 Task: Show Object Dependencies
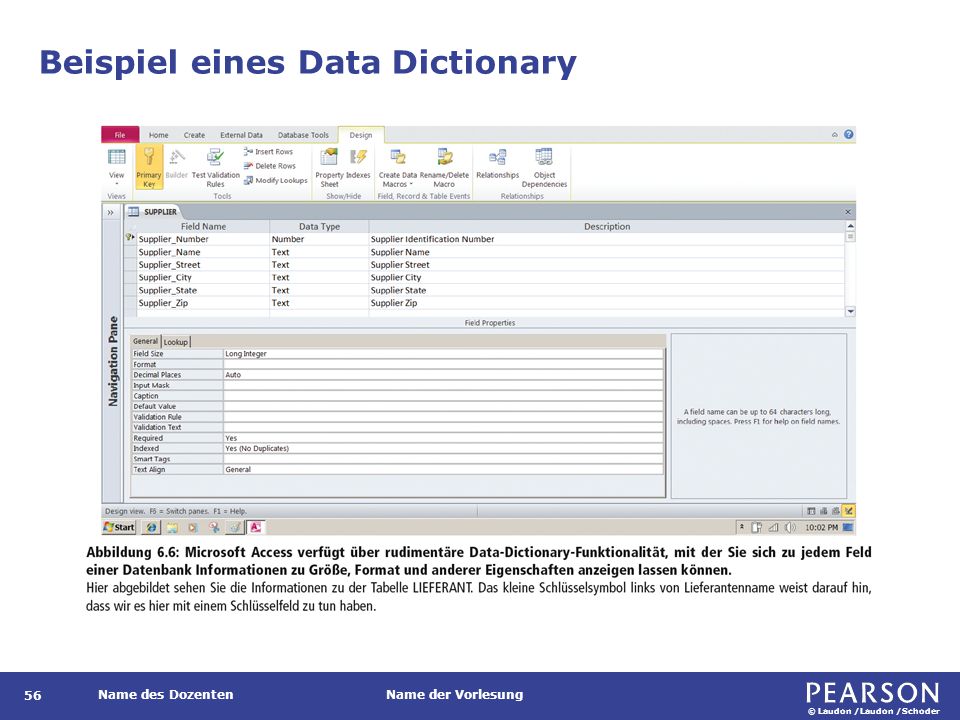tap(544, 167)
